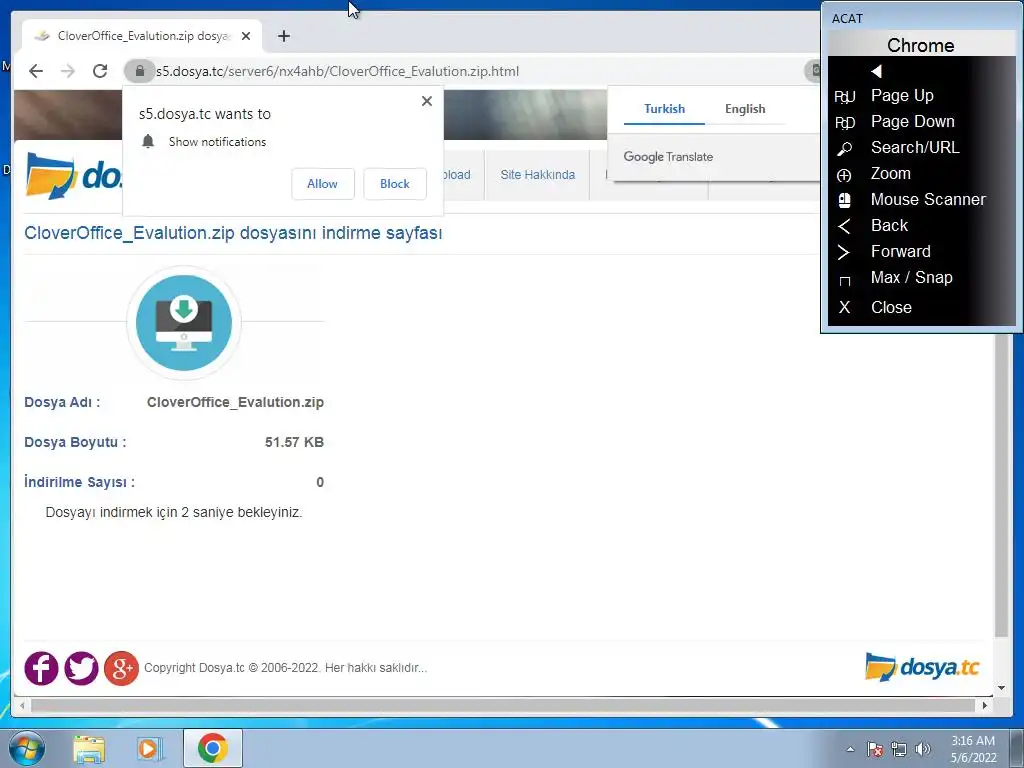The width and height of the screenshot is (1024, 768).
Task: Open the Twitter social icon
Action: point(81,668)
